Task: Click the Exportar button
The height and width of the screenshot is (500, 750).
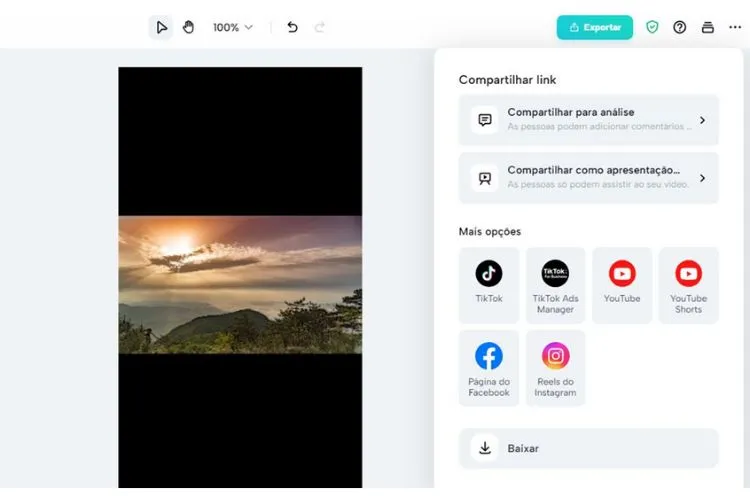Action: click(x=595, y=27)
